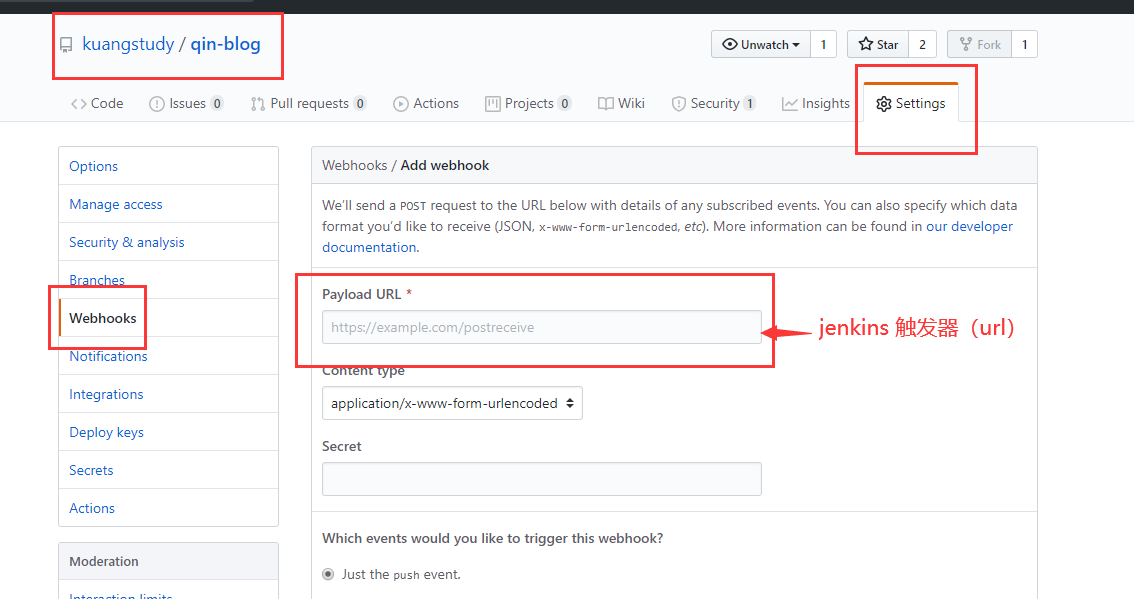Click the Security counter badge 1
Screen dimensions: 1134x599
(749, 103)
